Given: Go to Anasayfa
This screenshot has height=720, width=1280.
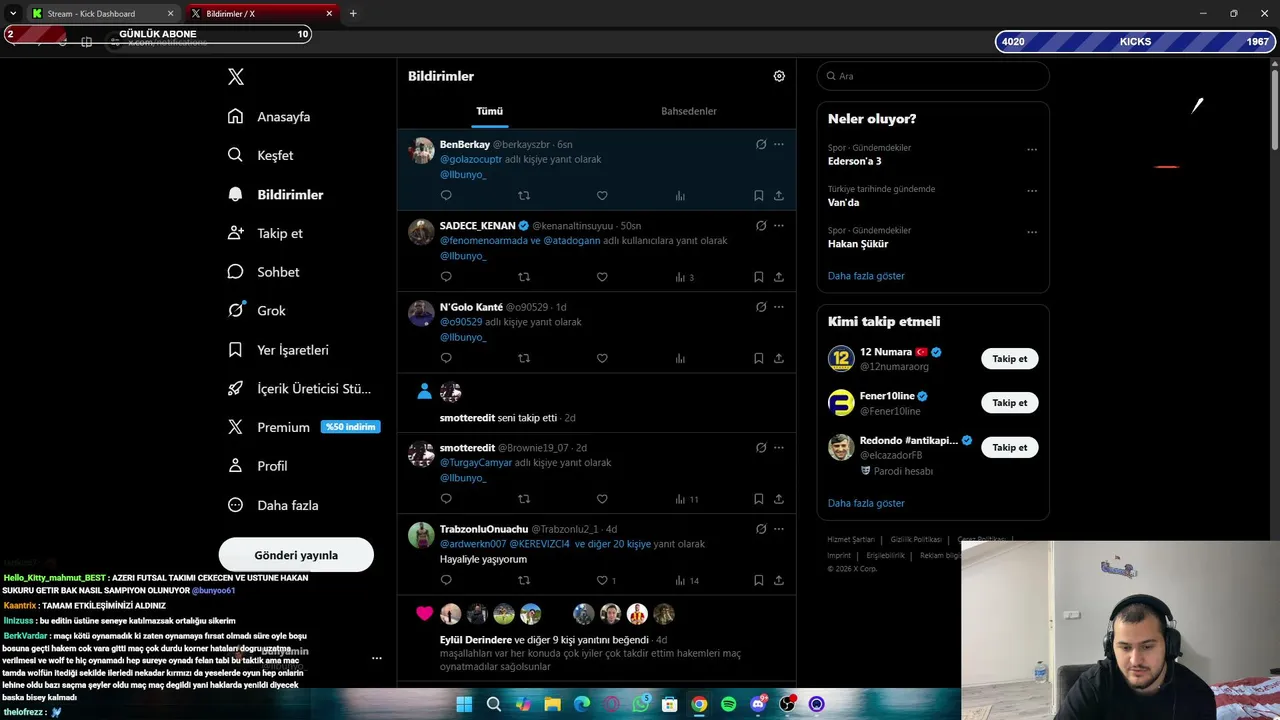Looking at the screenshot, I should (x=270, y=117).
